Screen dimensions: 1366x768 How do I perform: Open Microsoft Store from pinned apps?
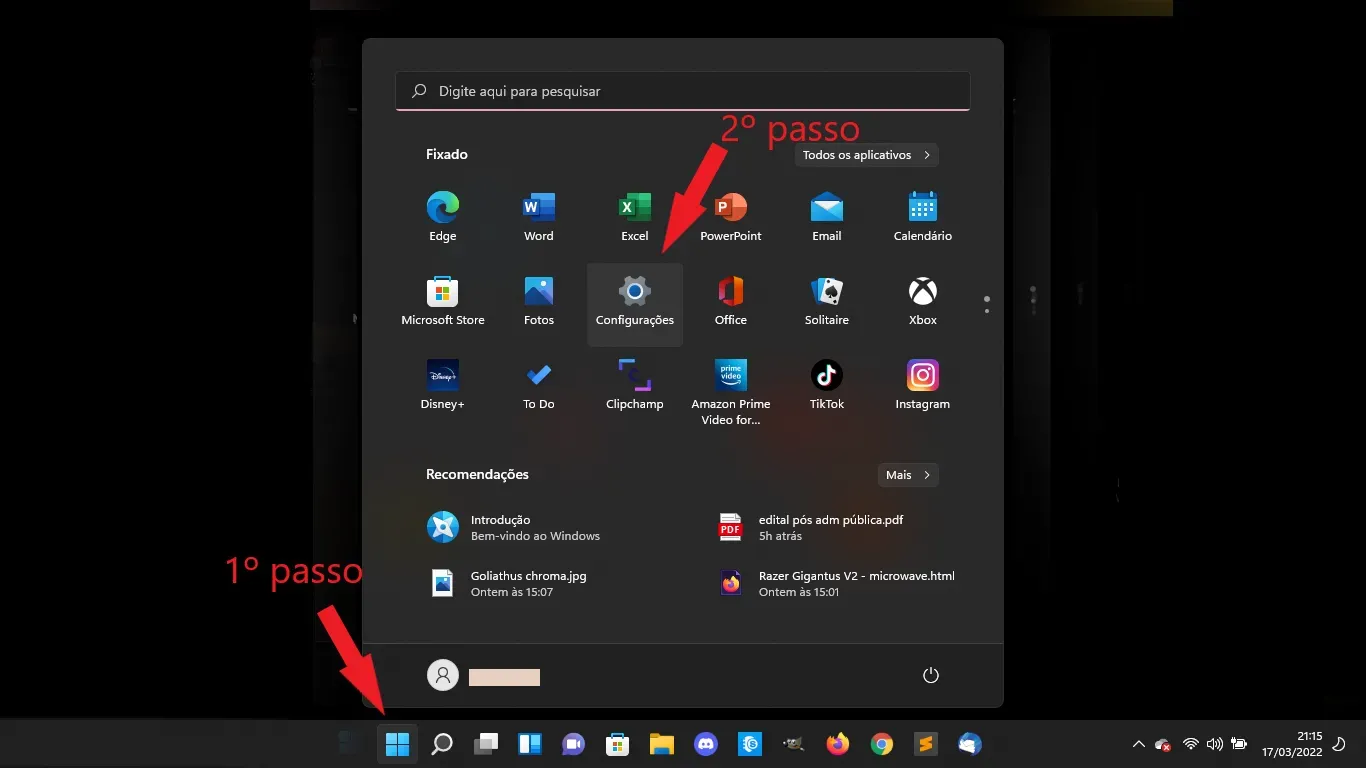(443, 300)
